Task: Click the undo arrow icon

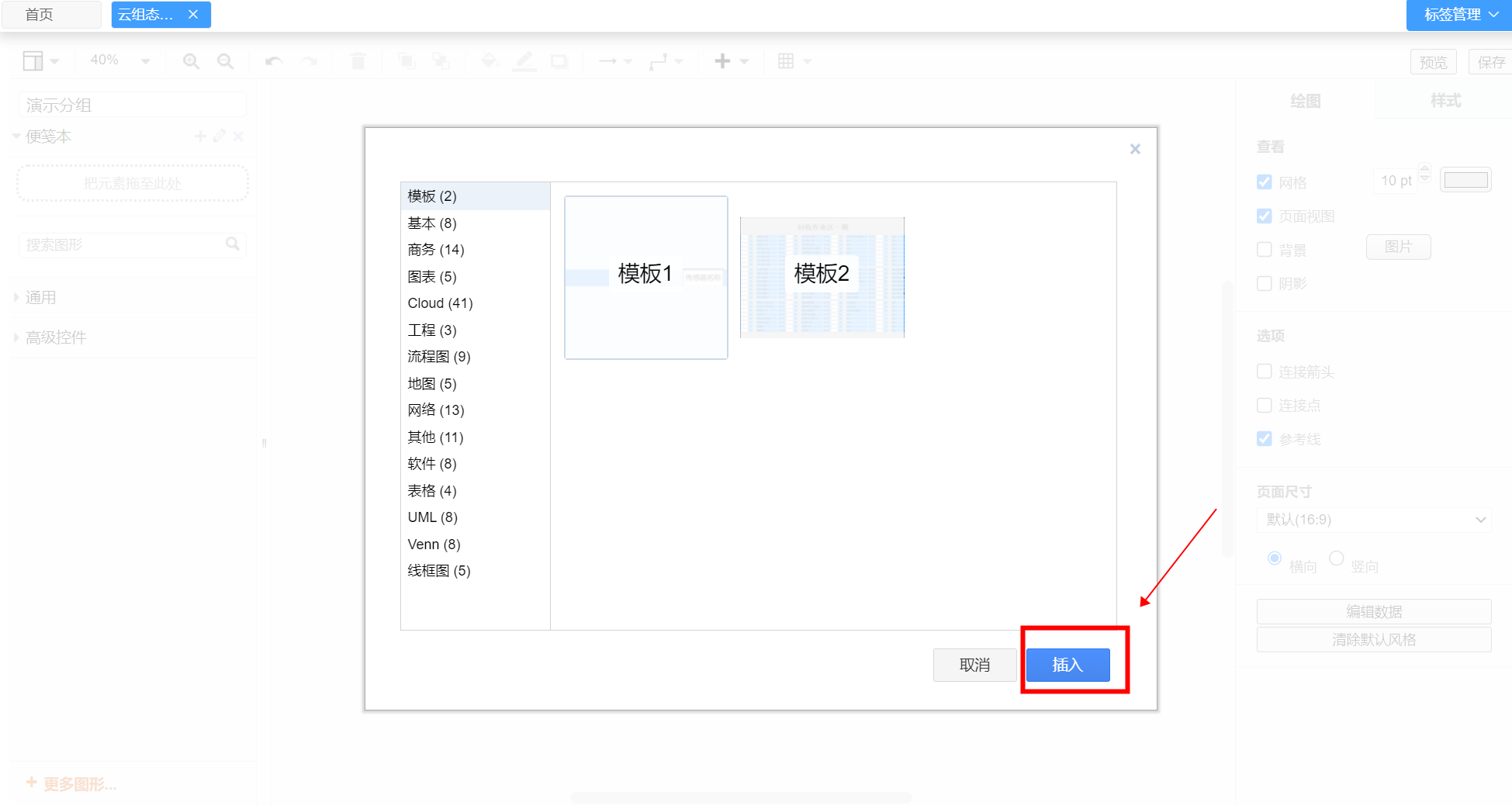Action: coord(274,61)
